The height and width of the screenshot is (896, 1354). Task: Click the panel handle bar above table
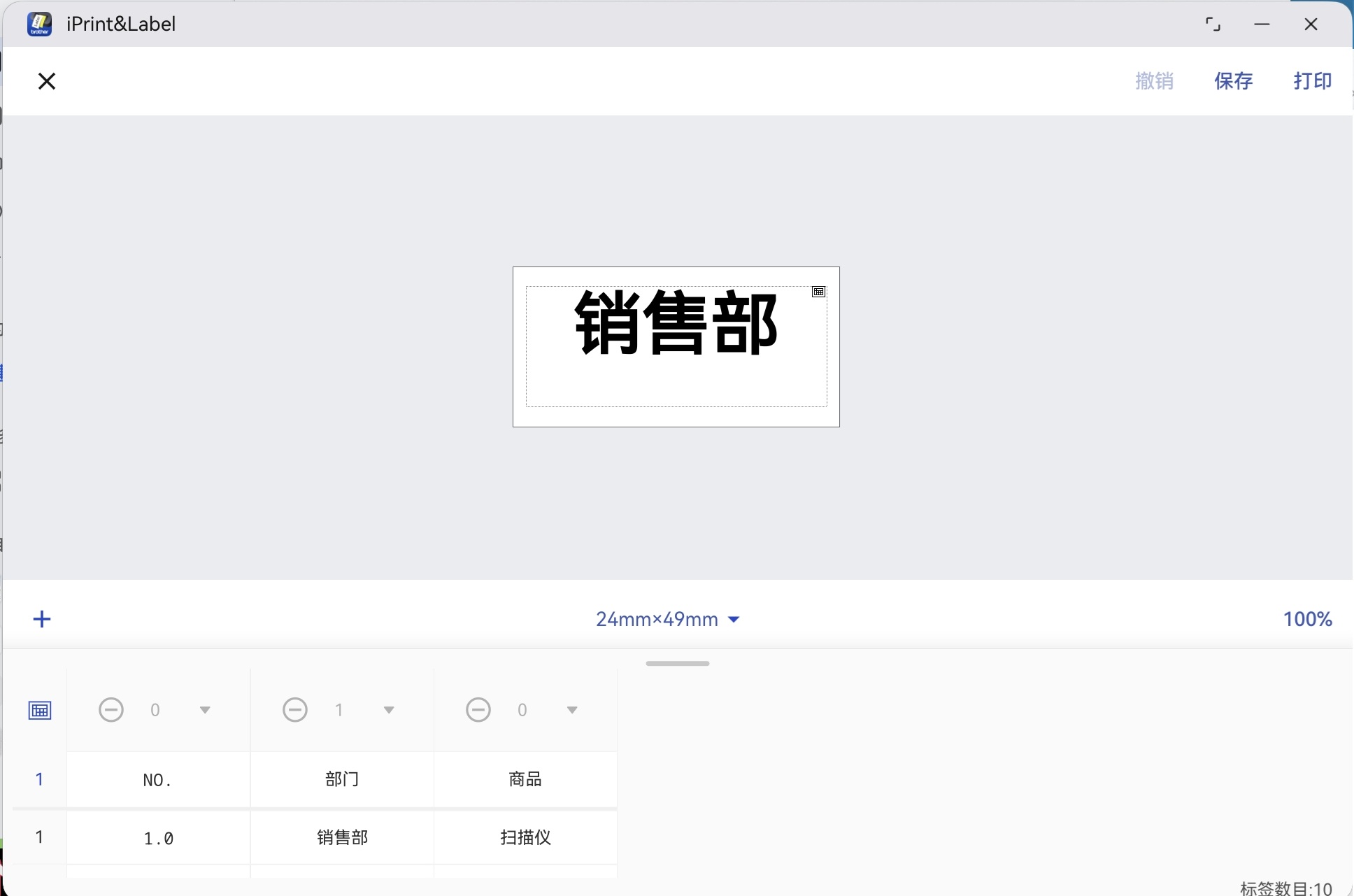(x=678, y=663)
